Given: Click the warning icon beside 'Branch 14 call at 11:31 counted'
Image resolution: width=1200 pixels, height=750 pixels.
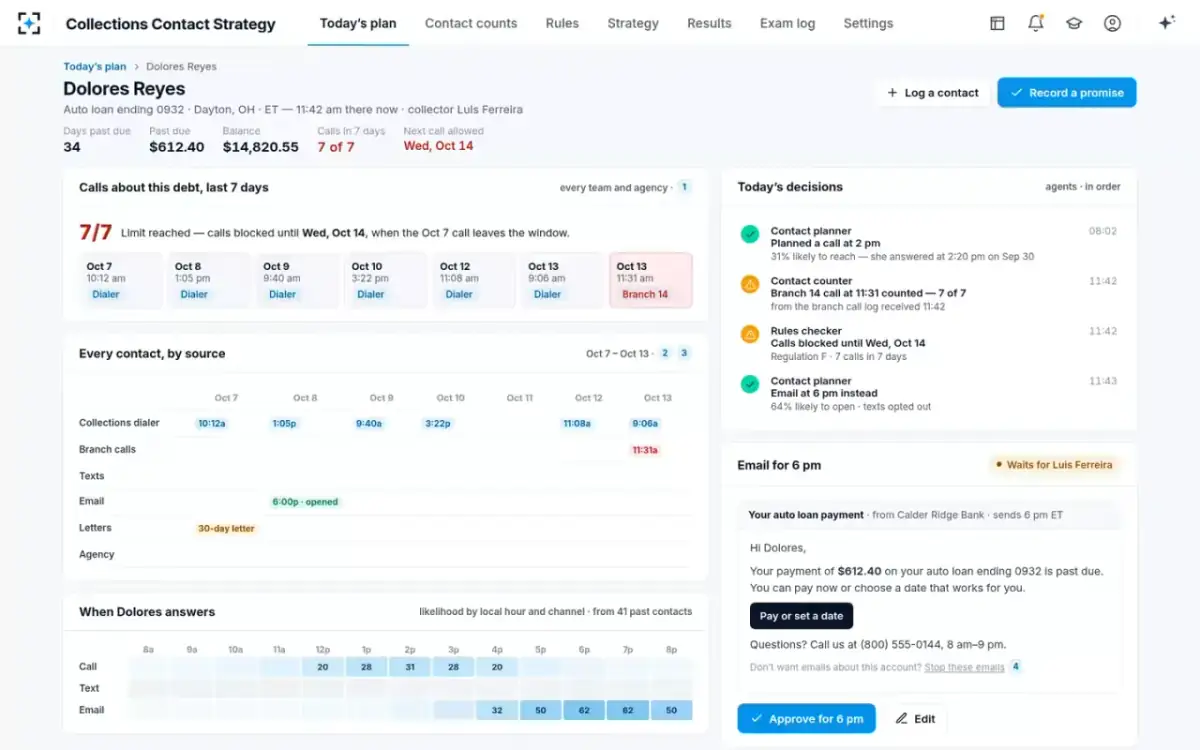Looking at the screenshot, I should (x=749, y=284).
